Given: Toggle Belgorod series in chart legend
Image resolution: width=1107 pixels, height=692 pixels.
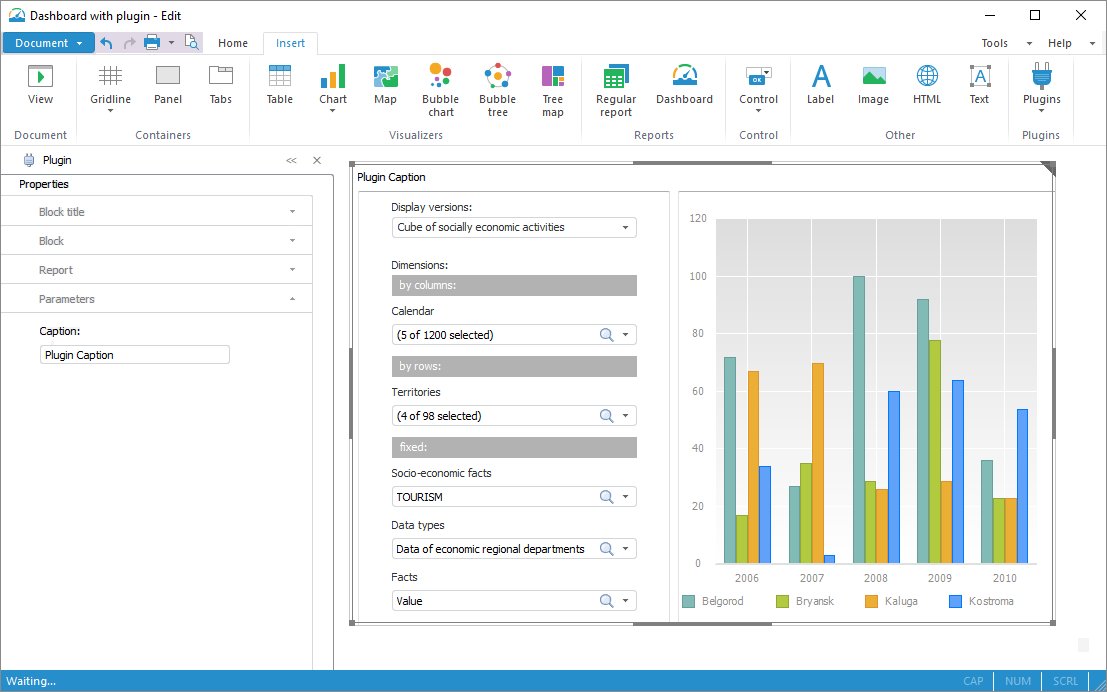Looking at the screenshot, I should pyautogui.click(x=713, y=601).
